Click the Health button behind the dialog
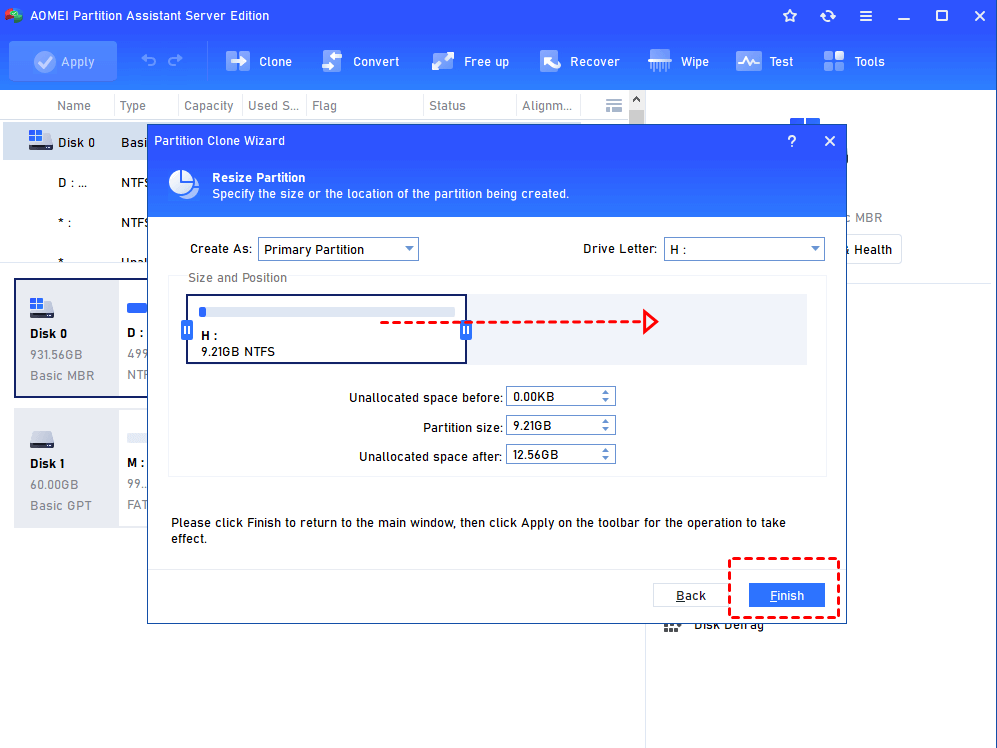Image resolution: width=997 pixels, height=748 pixels. [x=873, y=249]
